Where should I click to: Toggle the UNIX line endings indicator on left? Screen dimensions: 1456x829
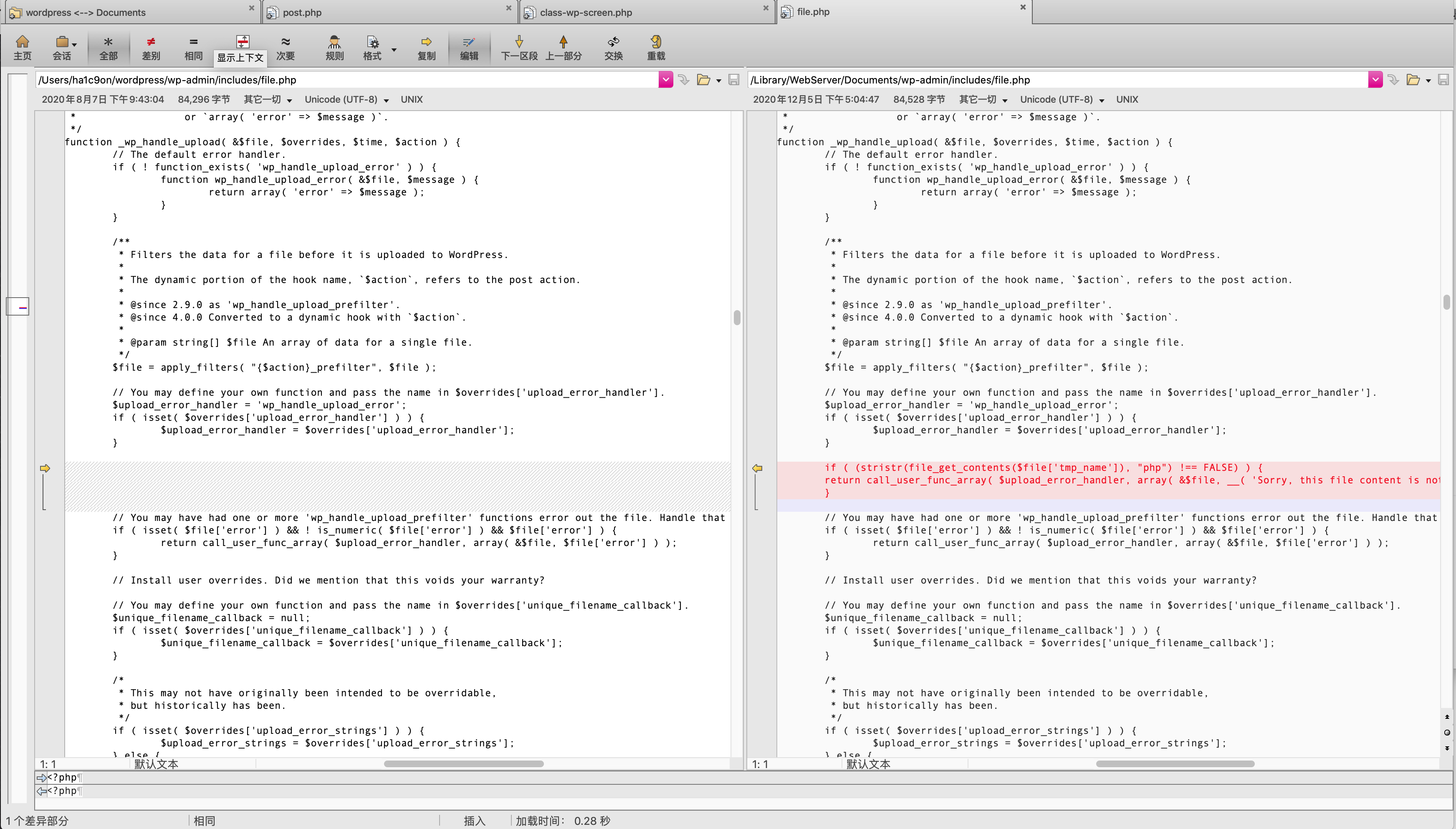click(411, 99)
